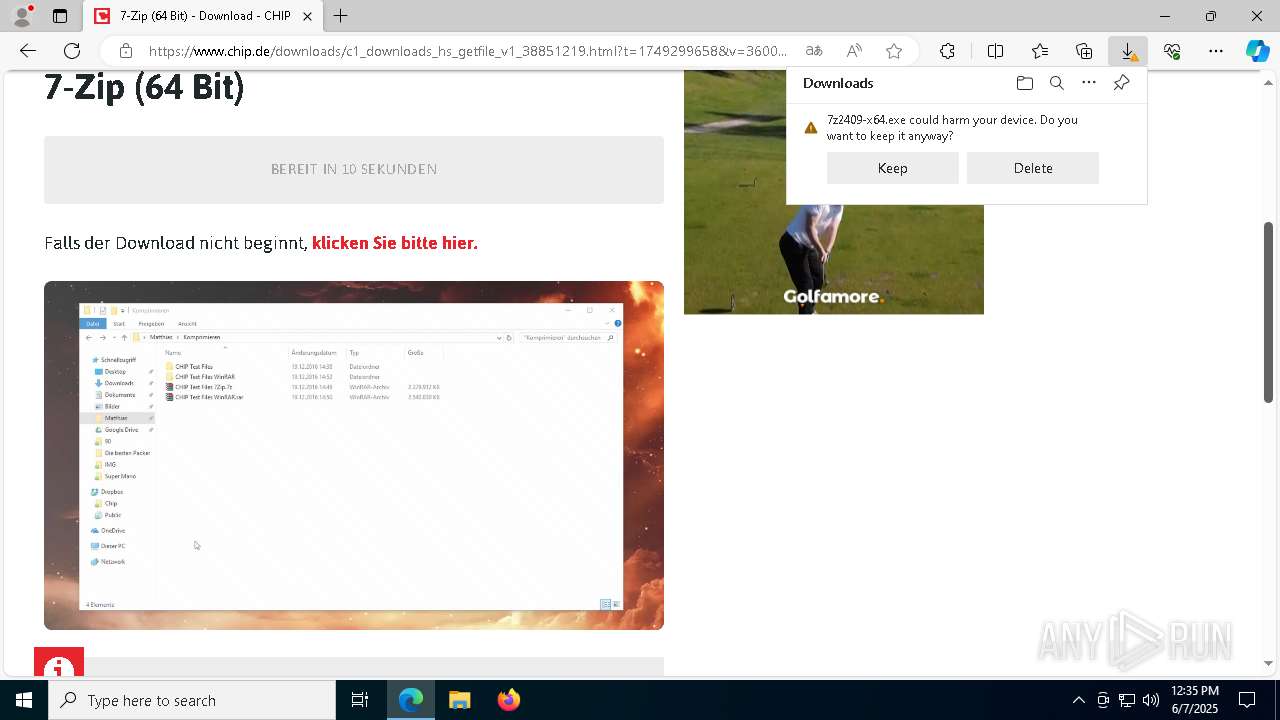Open the browser profile icon
Screen dimensions: 1280x720
(x=22, y=16)
